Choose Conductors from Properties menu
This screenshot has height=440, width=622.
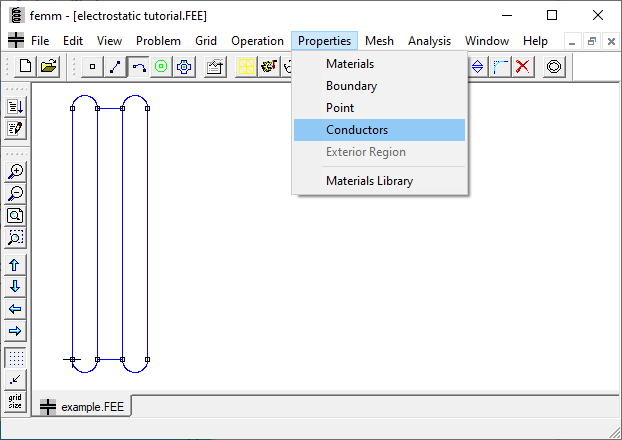click(357, 130)
